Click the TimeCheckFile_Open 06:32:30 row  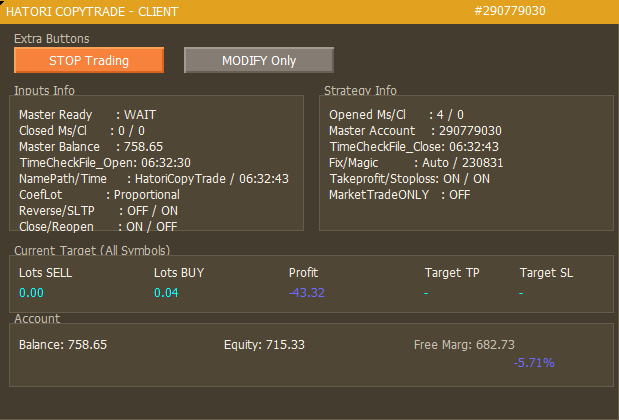click(x=105, y=163)
